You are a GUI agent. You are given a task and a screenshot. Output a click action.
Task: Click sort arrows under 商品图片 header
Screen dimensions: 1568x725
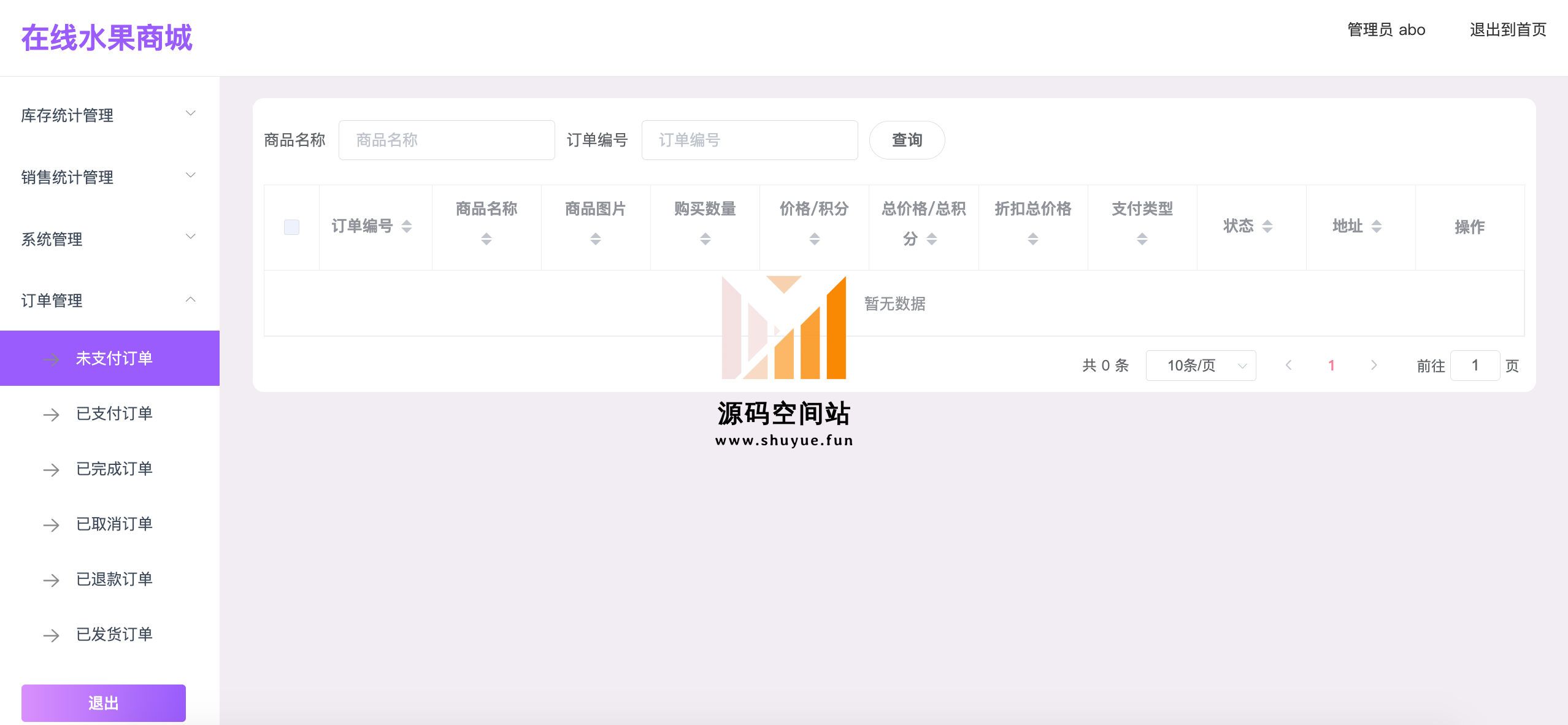click(x=596, y=239)
